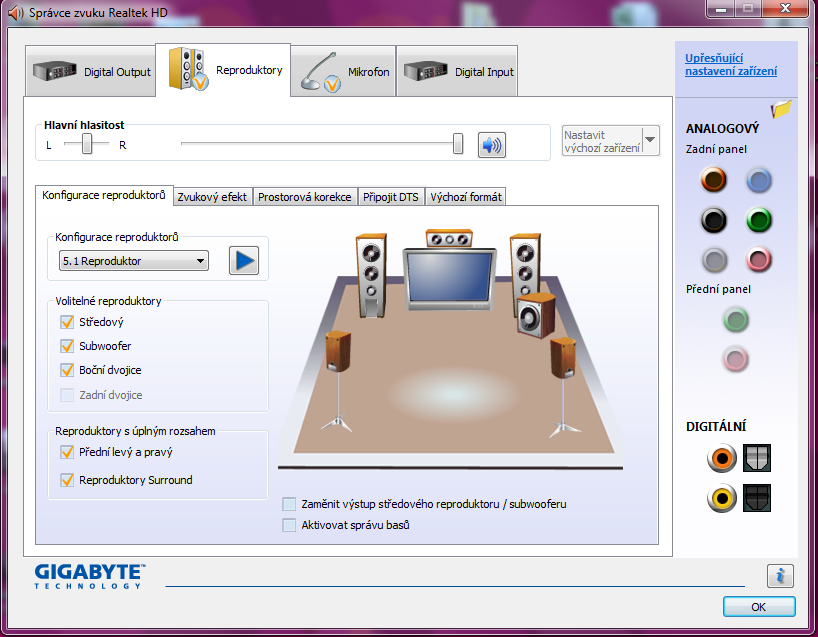Click the Nastavit výchozí zařízení button
Screen dimensions: 818x637
(603, 141)
